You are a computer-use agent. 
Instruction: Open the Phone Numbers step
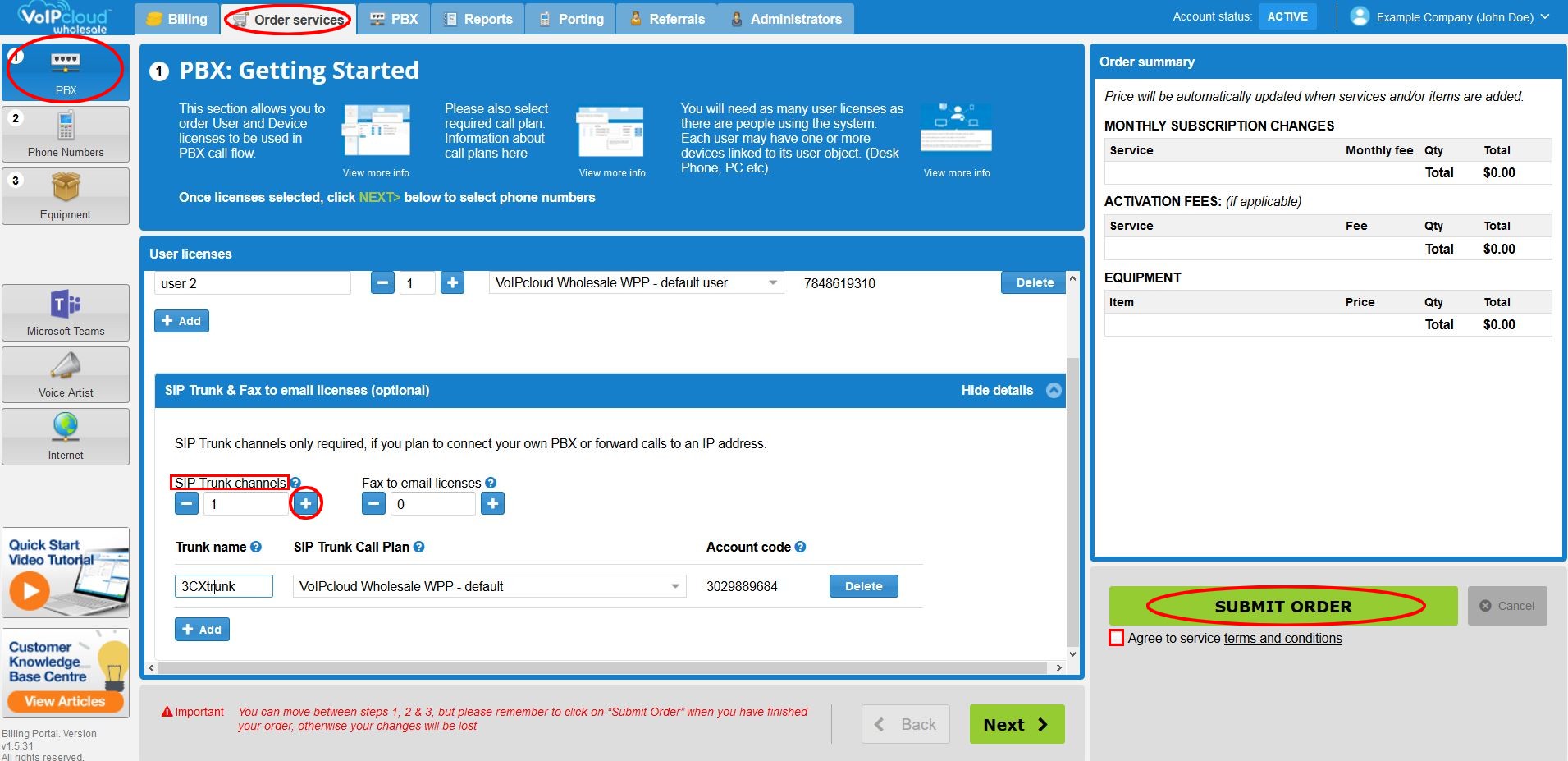tap(66, 133)
